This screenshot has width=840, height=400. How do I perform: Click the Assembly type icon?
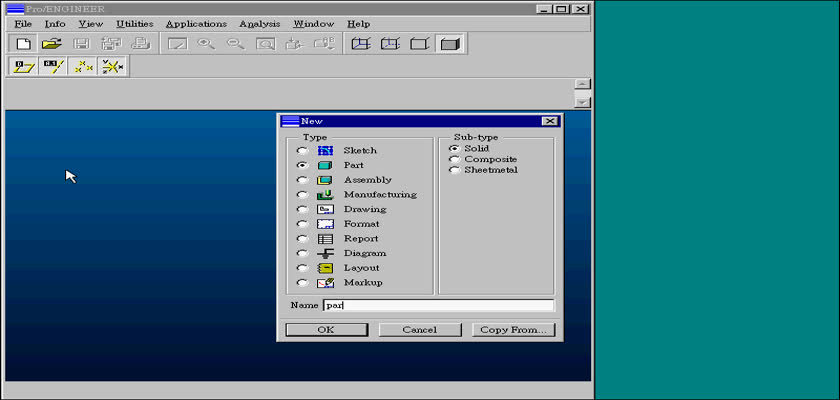[325, 180]
